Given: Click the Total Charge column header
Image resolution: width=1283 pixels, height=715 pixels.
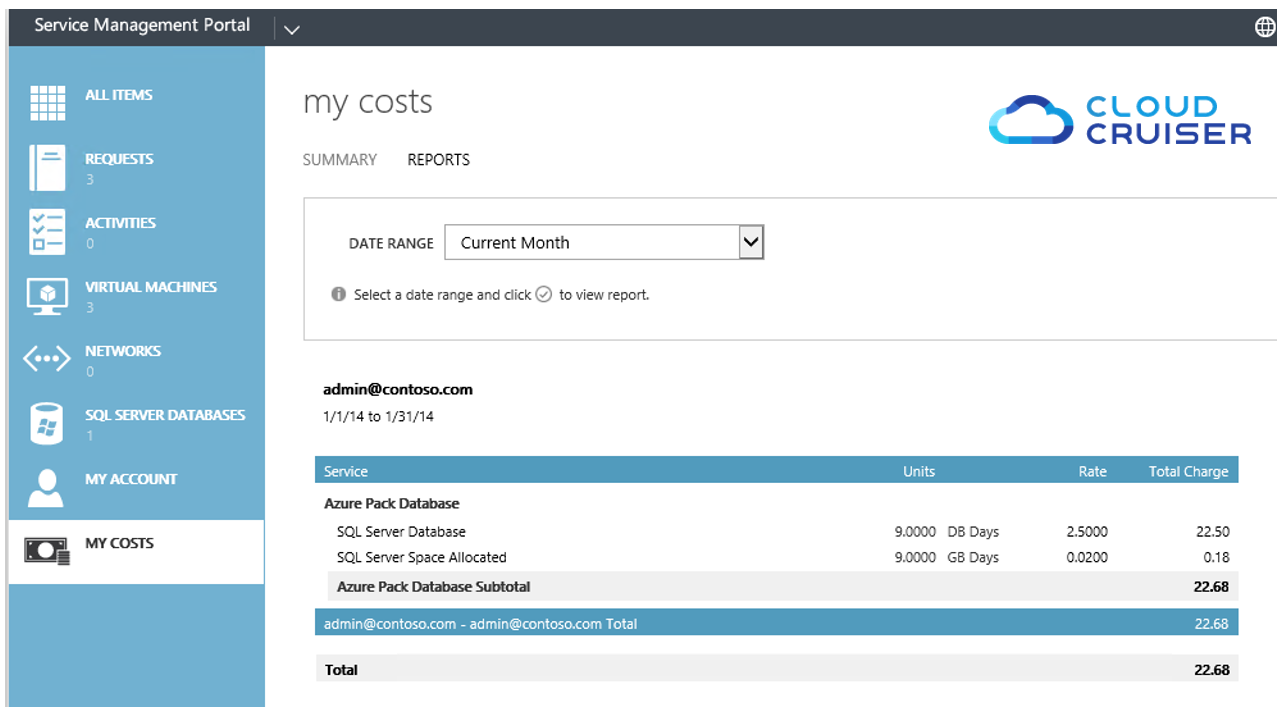Looking at the screenshot, I should click(x=1189, y=471).
